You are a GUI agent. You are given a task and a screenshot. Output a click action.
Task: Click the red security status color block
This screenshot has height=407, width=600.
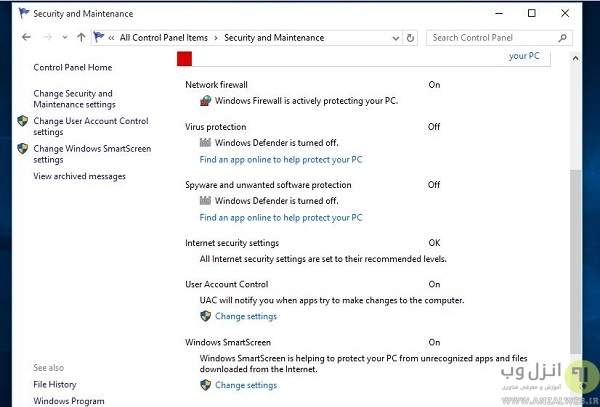(x=184, y=59)
